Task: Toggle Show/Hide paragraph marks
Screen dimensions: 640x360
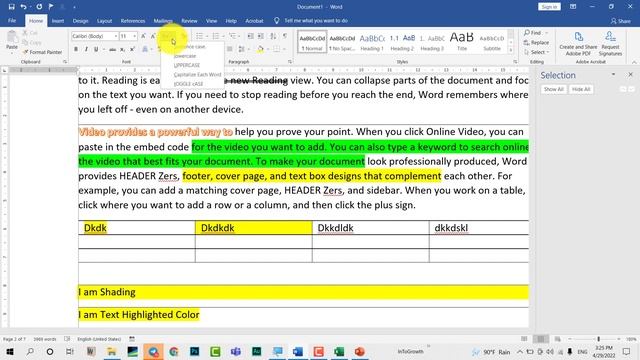Action: click(285, 36)
